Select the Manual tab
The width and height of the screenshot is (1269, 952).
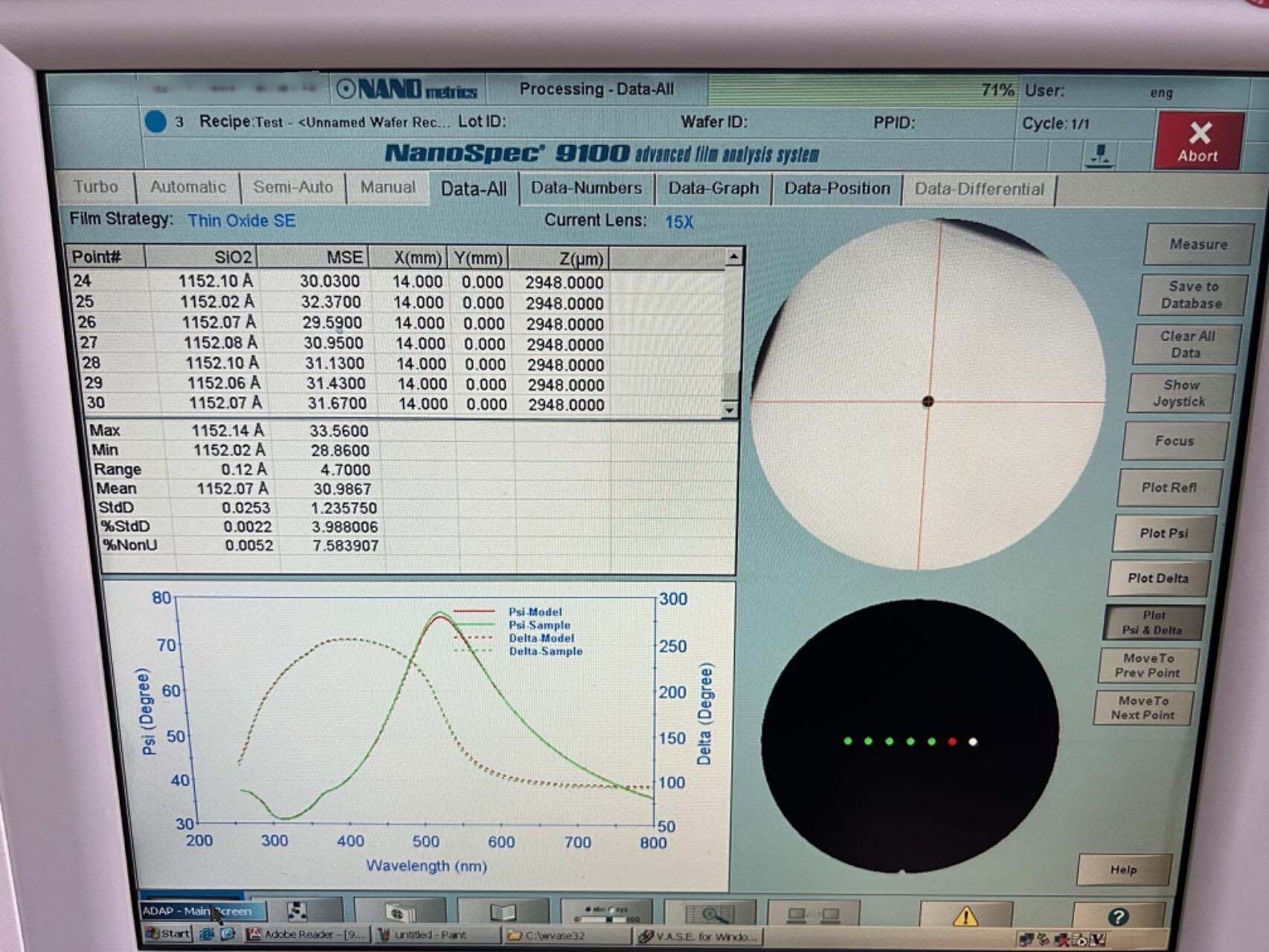388,187
